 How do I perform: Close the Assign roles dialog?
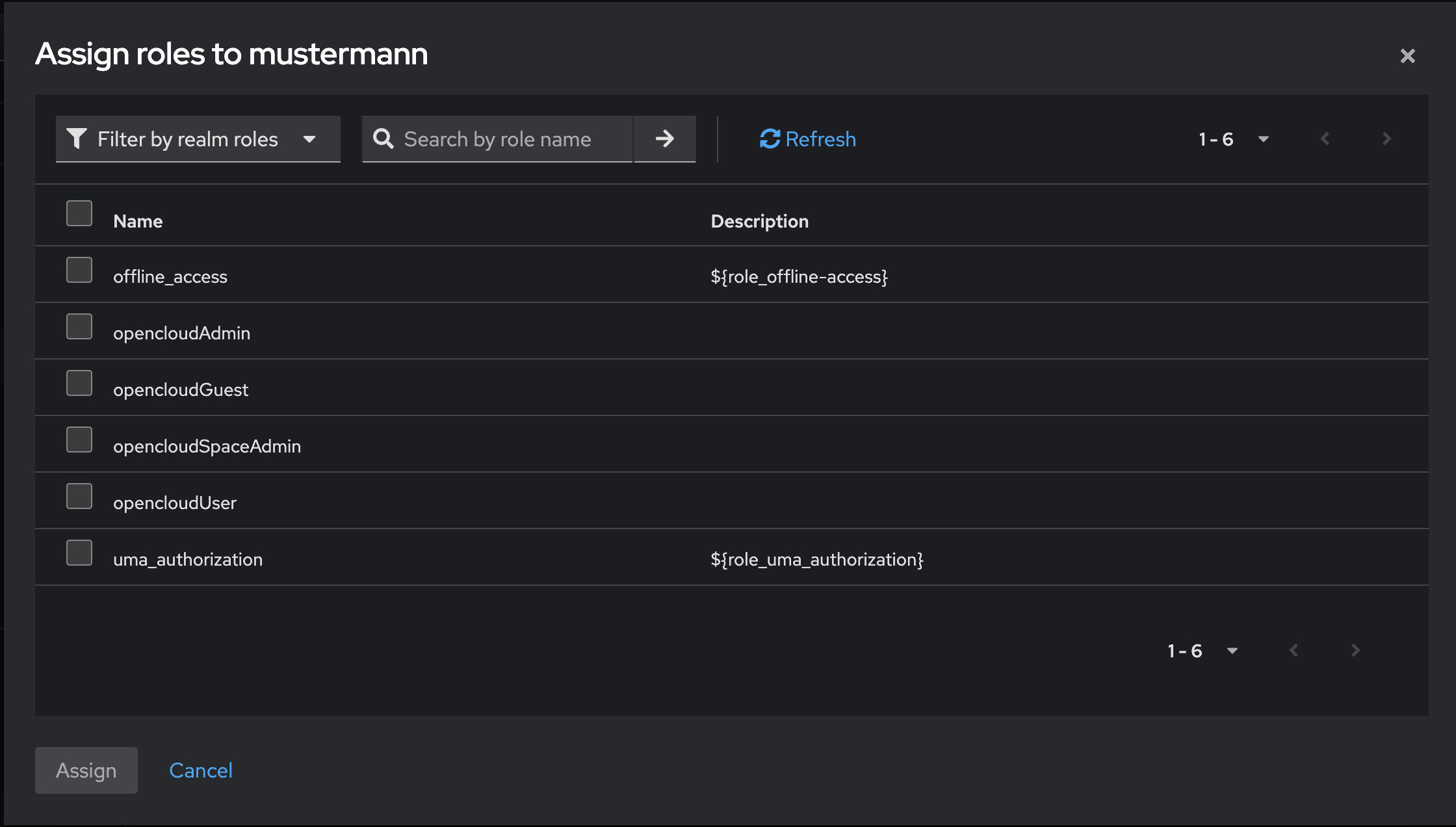pyautogui.click(x=1407, y=56)
